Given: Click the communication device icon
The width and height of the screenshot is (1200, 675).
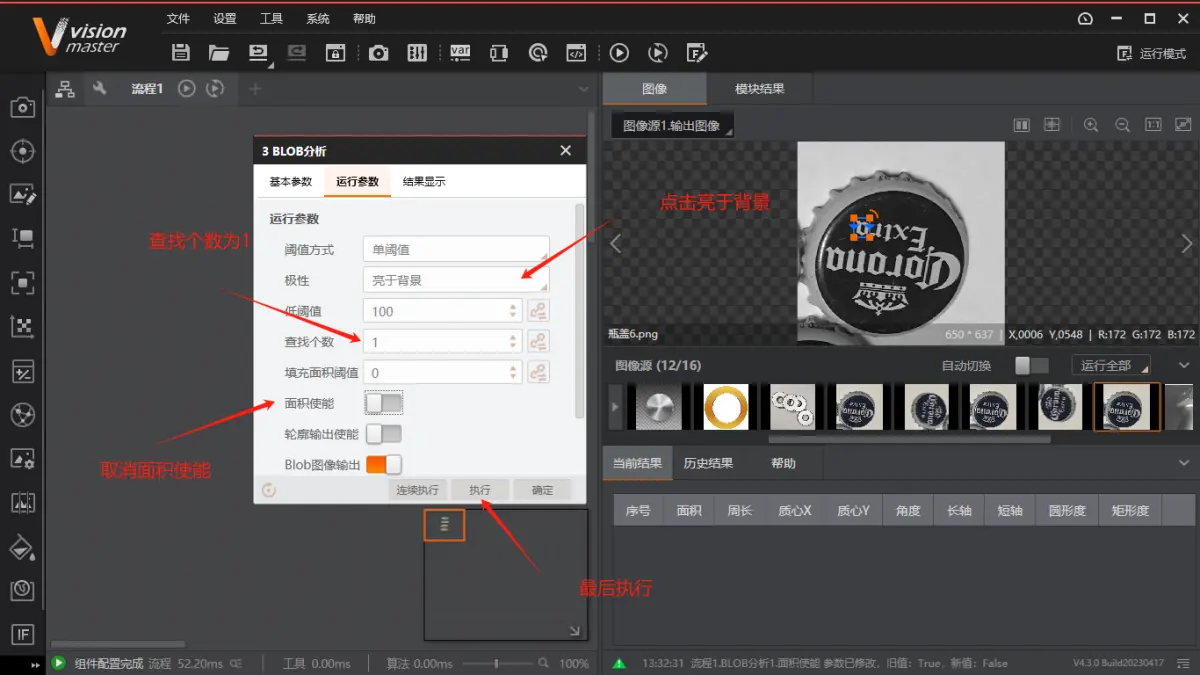Looking at the screenshot, I should 499,53.
